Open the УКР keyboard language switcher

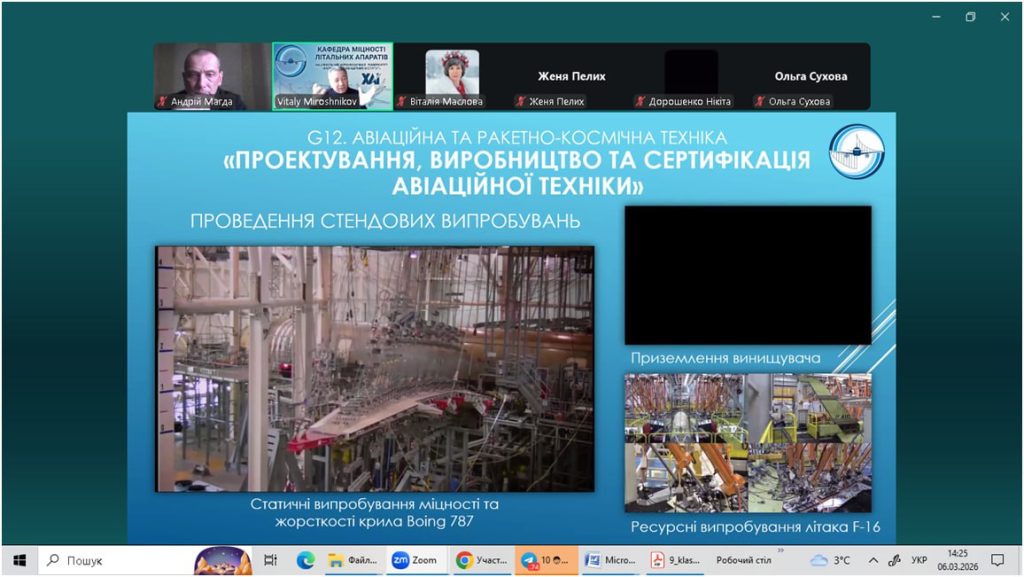(x=920, y=560)
